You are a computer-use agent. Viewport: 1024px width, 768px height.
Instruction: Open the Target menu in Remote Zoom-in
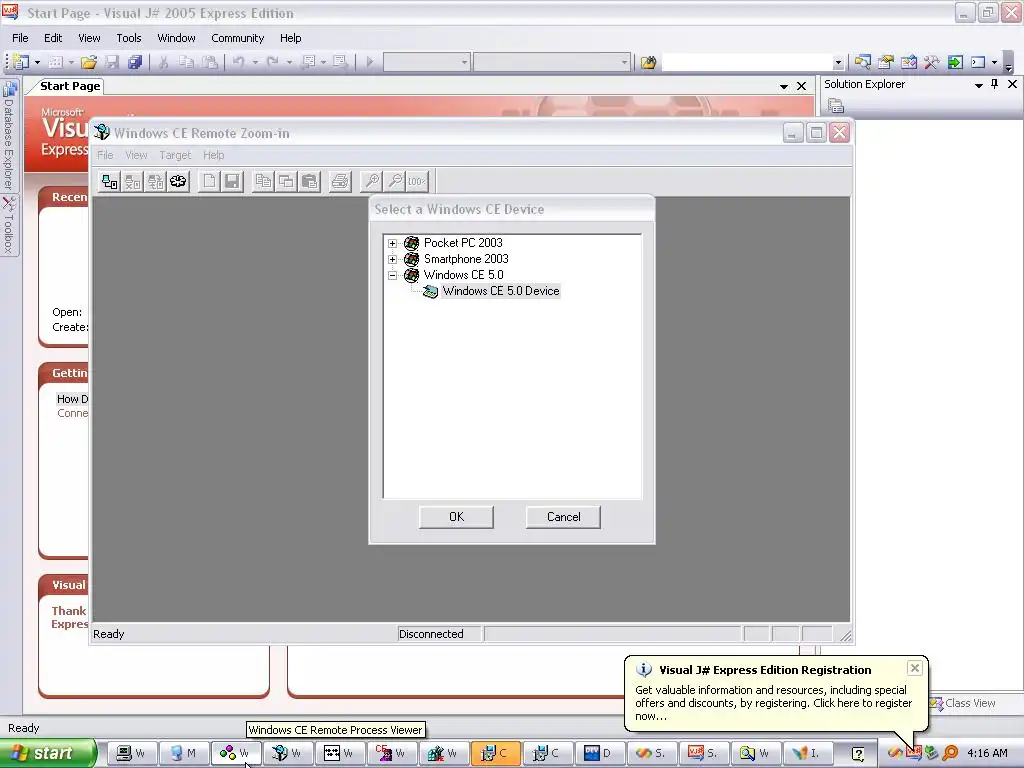tap(175, 155)
